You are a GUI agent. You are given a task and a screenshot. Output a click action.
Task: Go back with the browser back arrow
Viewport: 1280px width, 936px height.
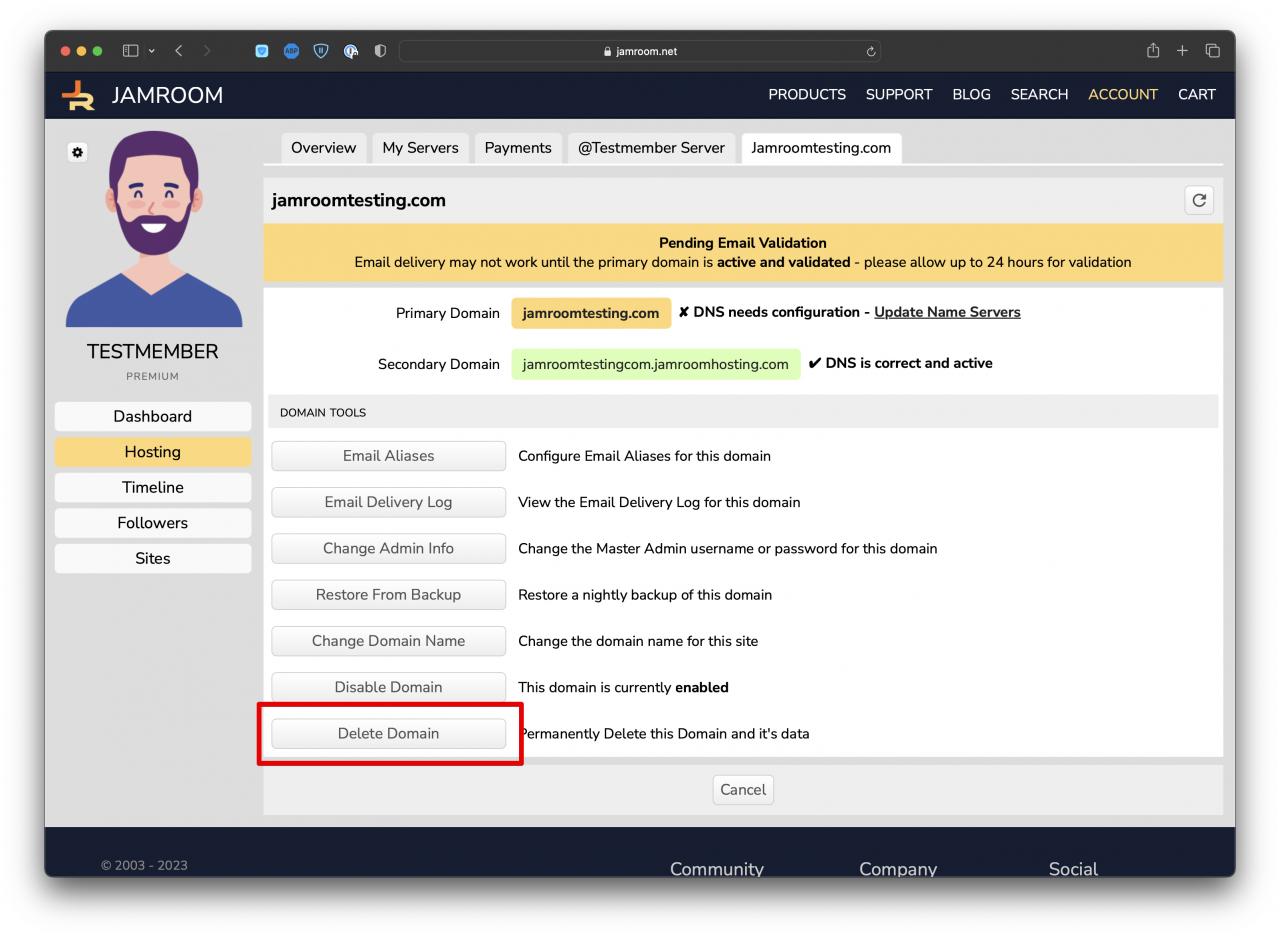coord(179,51)
